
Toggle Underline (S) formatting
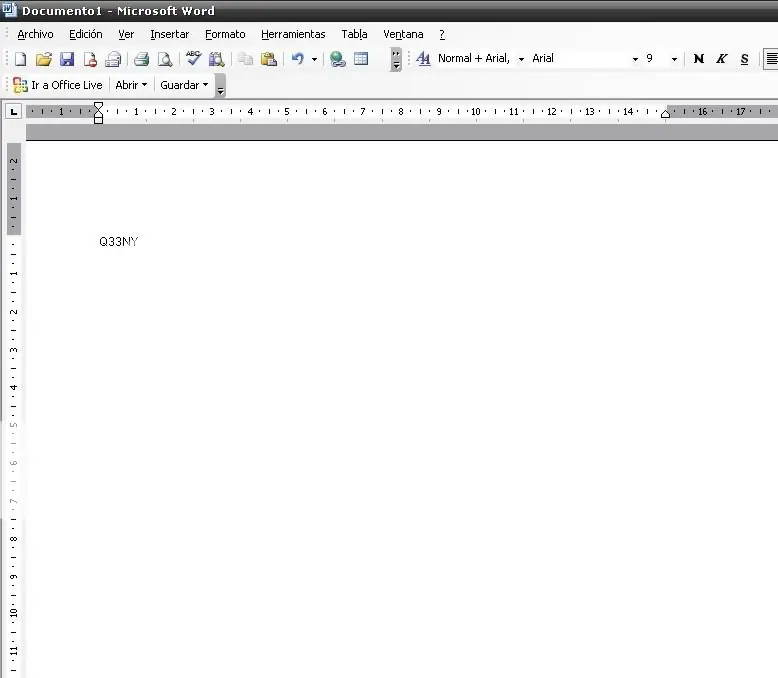pyautogui.click(x=744, y=59)
